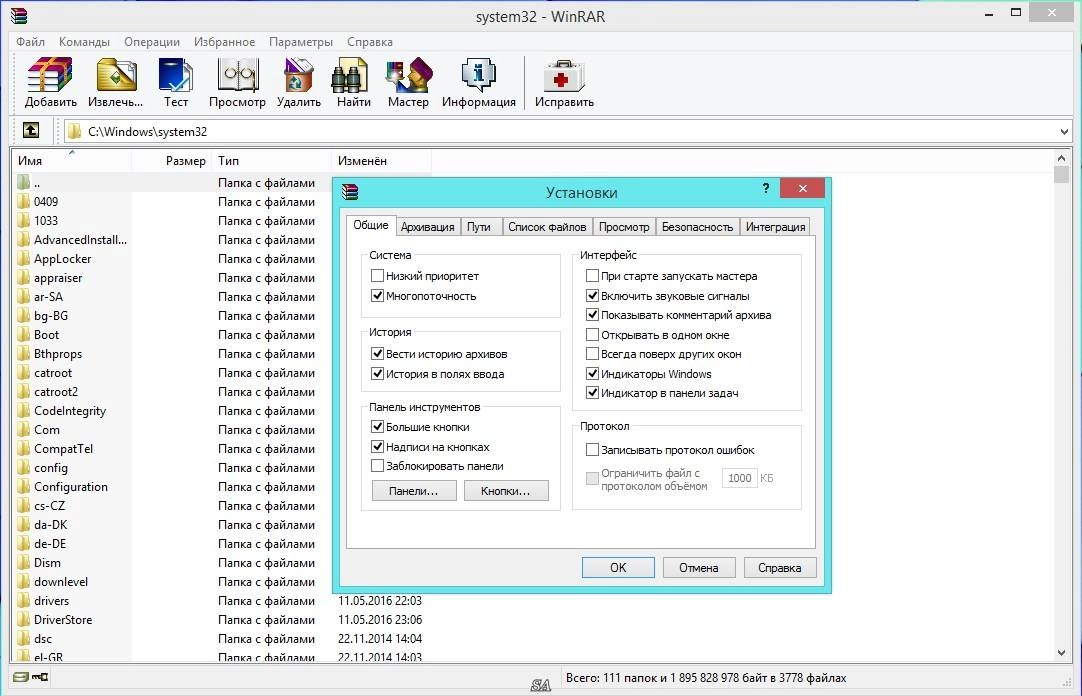
Task: Open the Справка menu
Action: click(370, 42)
